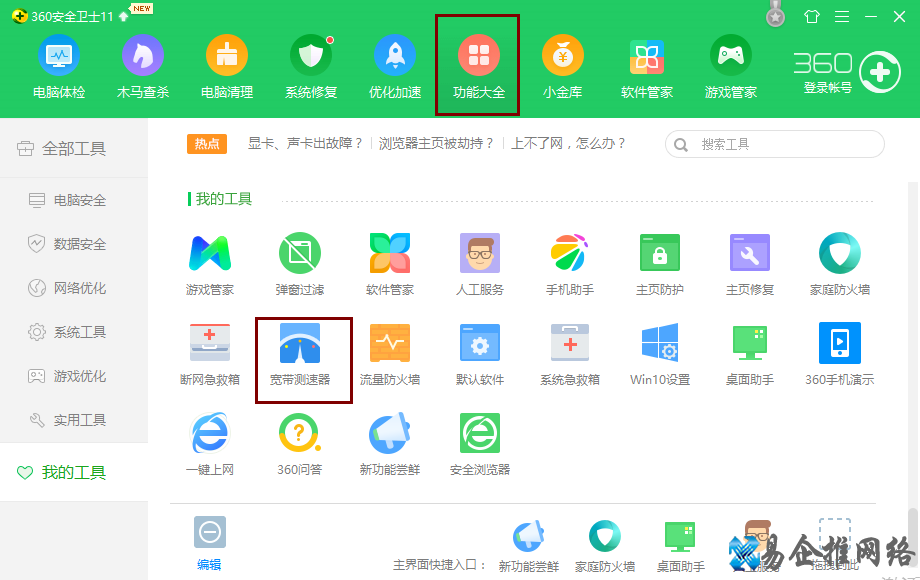Start 优化加速 optimization boost
Viewport: 920px width, 580px height.
click(x=394, y=65)
